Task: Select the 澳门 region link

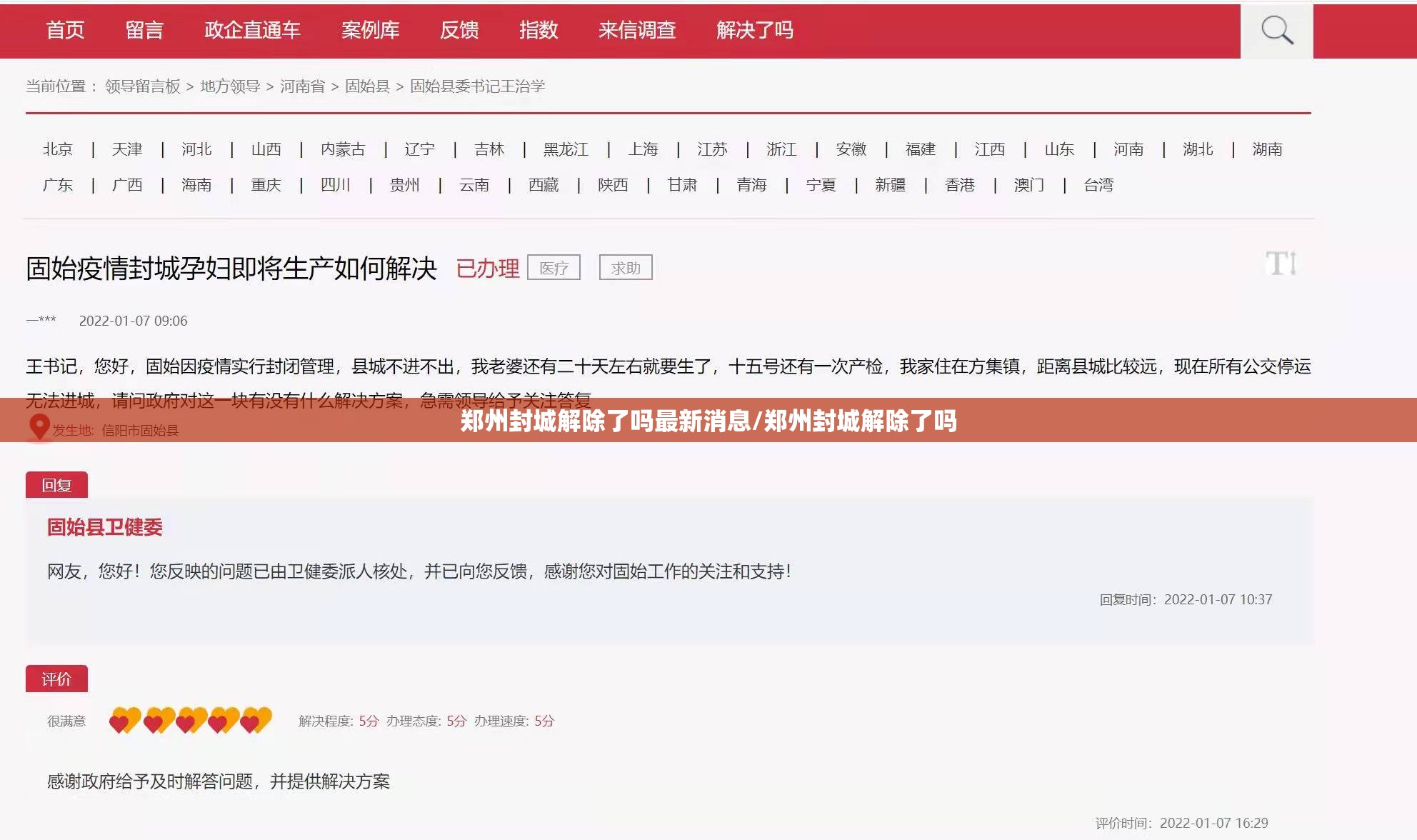Action: (1029, 185)
